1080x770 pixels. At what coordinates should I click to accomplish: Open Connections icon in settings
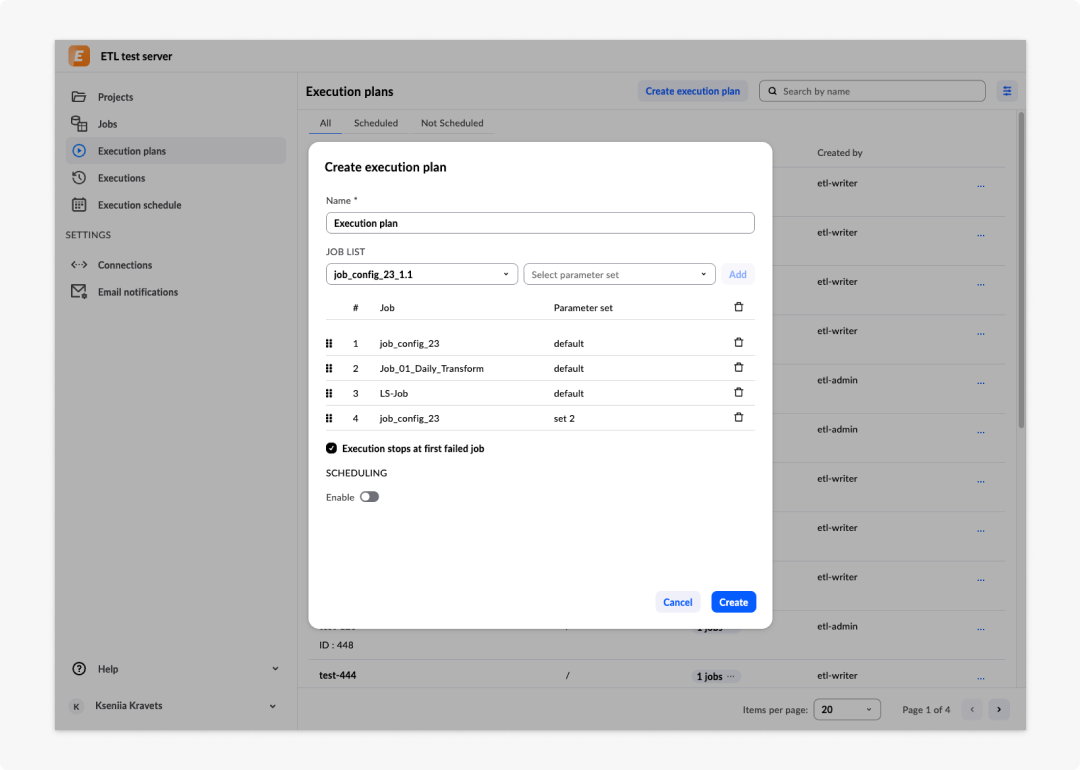(x=79, y=264)
